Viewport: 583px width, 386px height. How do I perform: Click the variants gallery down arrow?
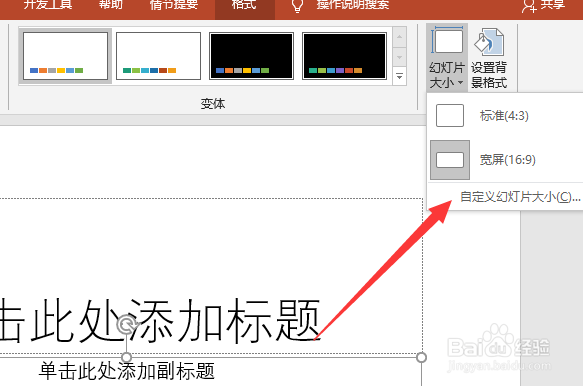[399, 57]
